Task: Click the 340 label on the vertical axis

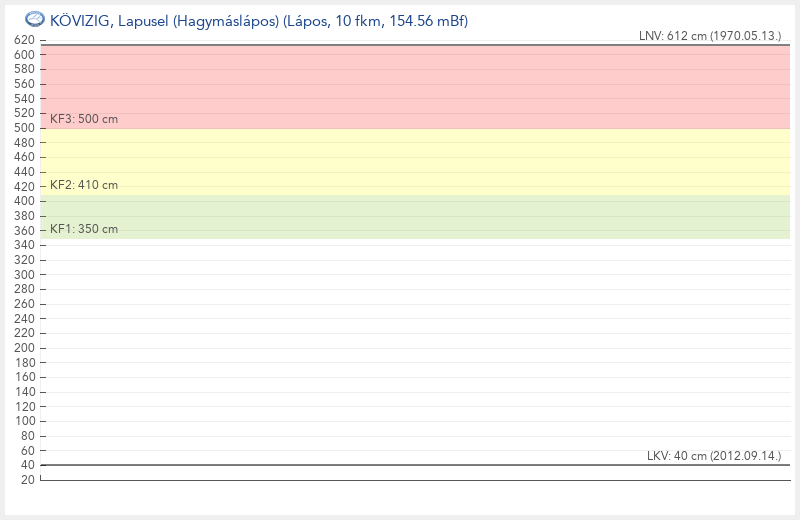Action: tap(25, 245)
